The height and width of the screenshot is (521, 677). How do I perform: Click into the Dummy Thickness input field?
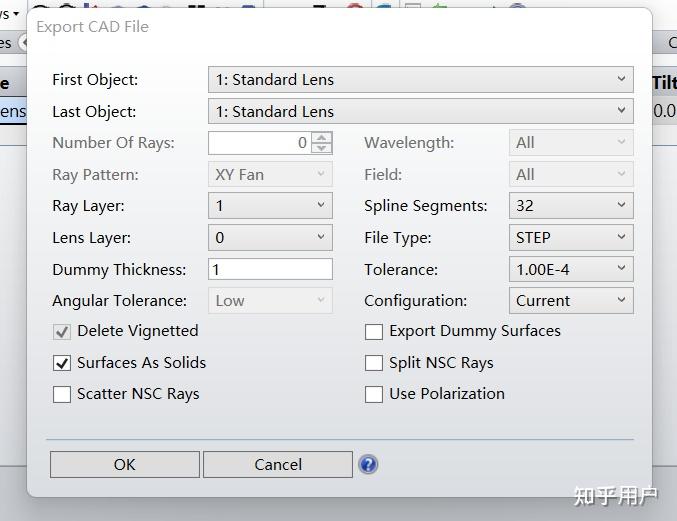point(270,269)
